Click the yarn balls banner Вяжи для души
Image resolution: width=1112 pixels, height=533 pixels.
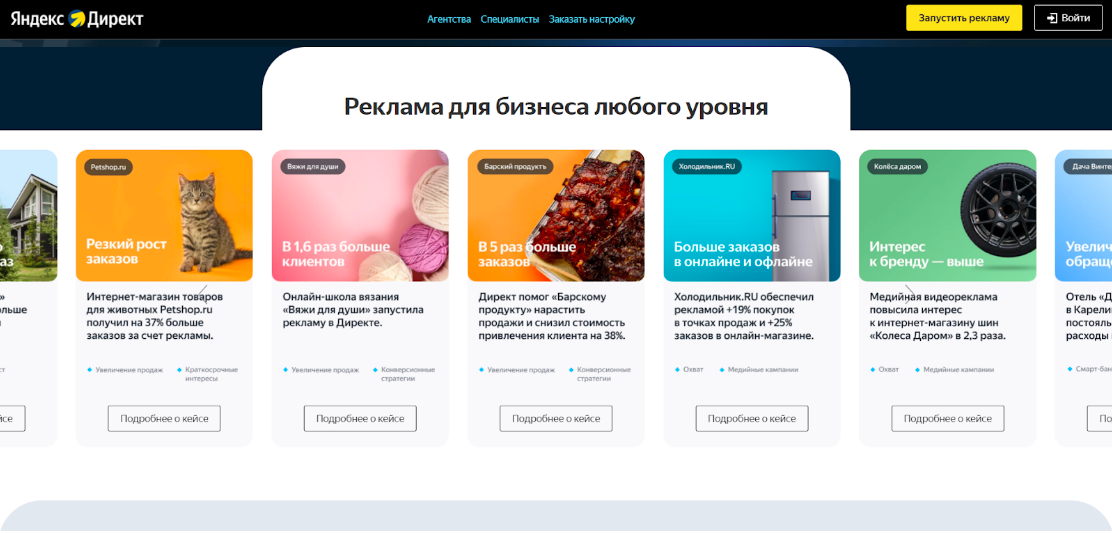[360, 215]
